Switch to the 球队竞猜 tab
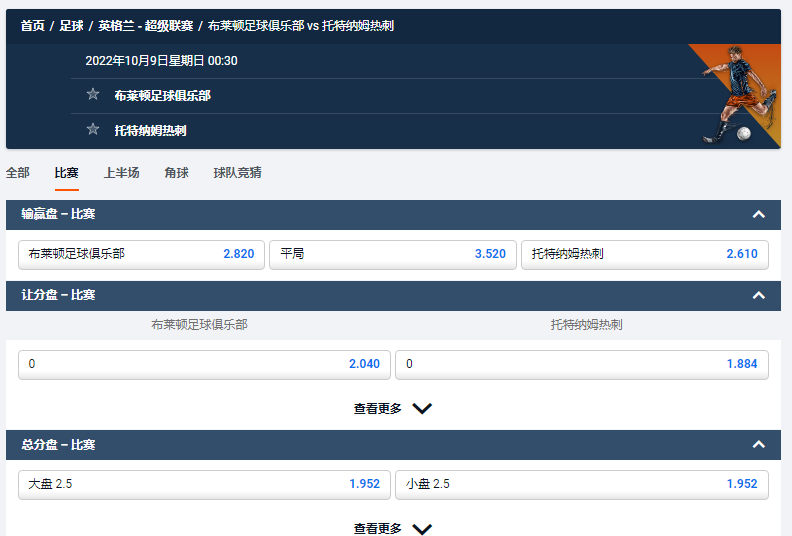This screenshot has width=792, height=536. point(237,173)
